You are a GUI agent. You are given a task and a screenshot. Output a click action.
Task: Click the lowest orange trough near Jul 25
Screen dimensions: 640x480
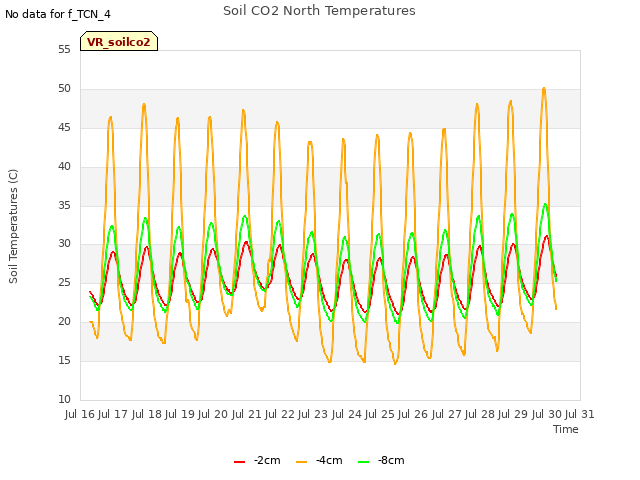tap(395, 363)
